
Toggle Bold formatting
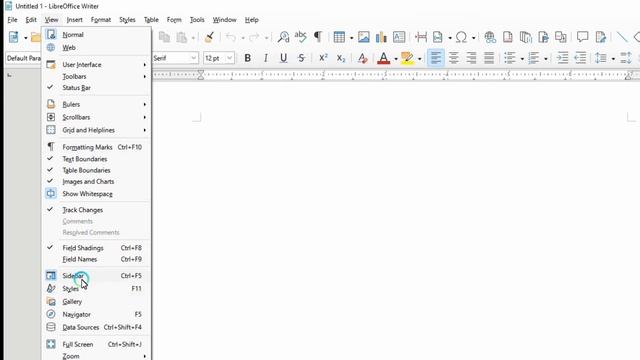tap(247, 58)
